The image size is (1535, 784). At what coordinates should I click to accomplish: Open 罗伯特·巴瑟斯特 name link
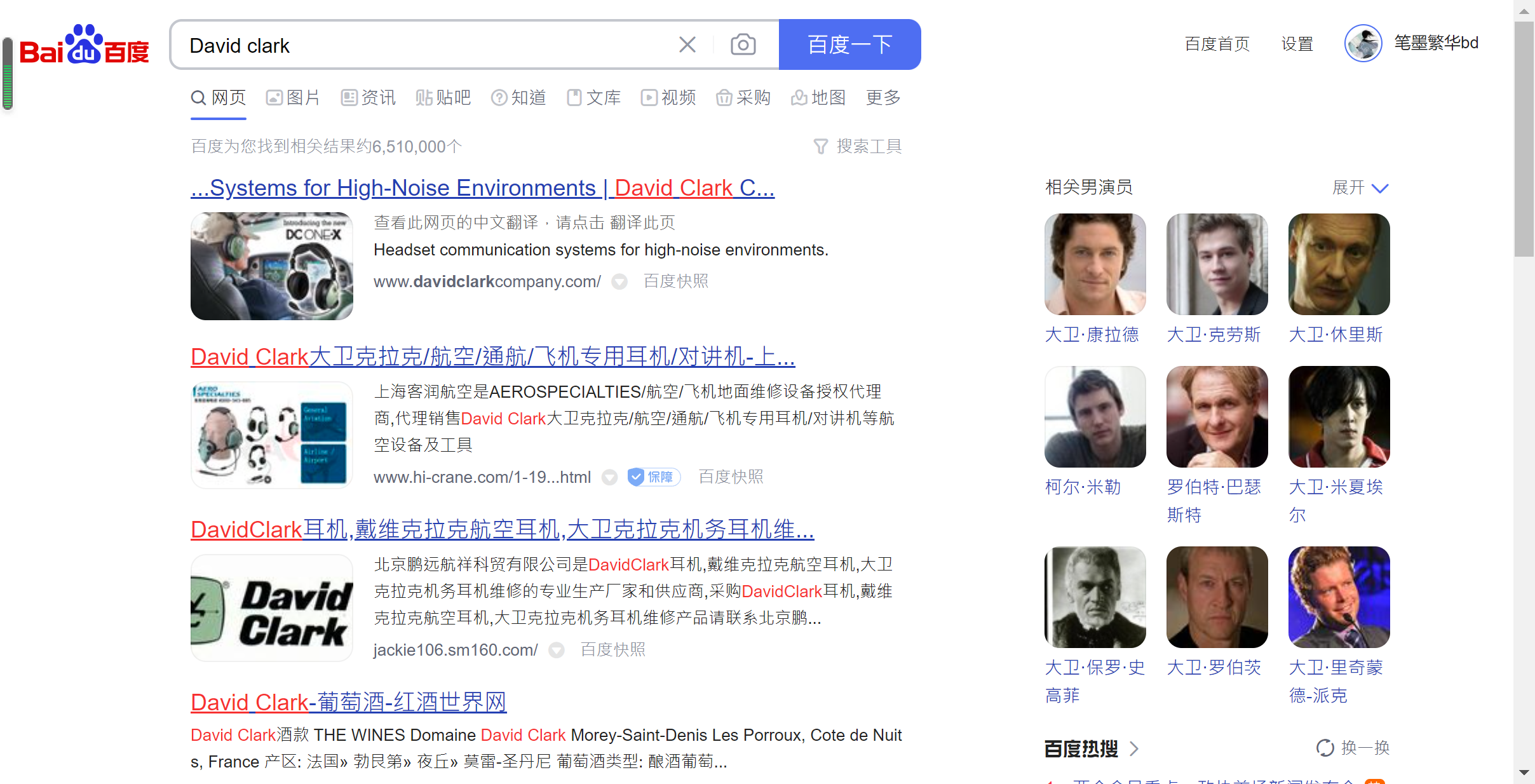pos(1214,501)
